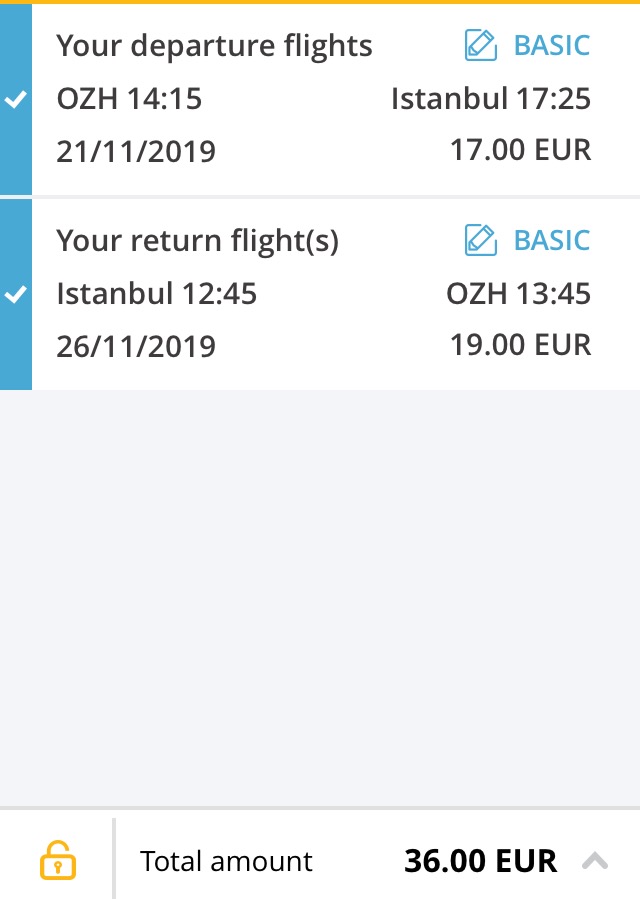Toggle the return flight checkmark
The width and height of the screenshot is (640, 899).
15,295
